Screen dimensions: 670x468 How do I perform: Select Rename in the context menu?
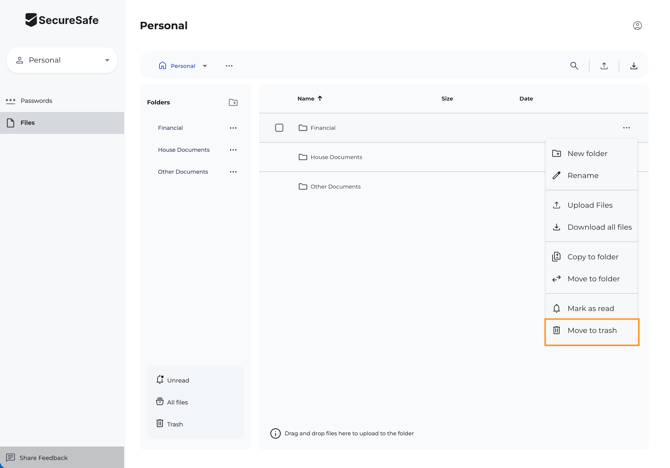582,176
